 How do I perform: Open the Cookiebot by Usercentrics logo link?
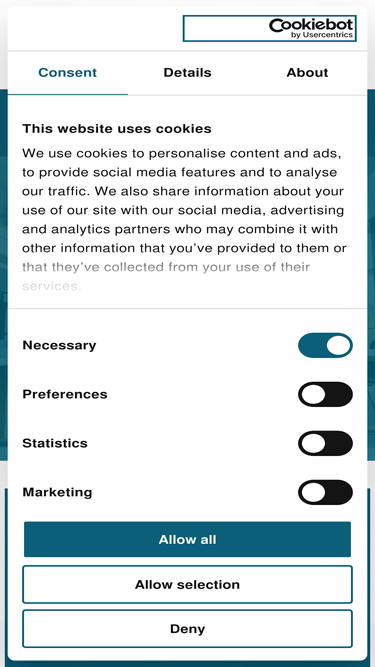[270, 29]
